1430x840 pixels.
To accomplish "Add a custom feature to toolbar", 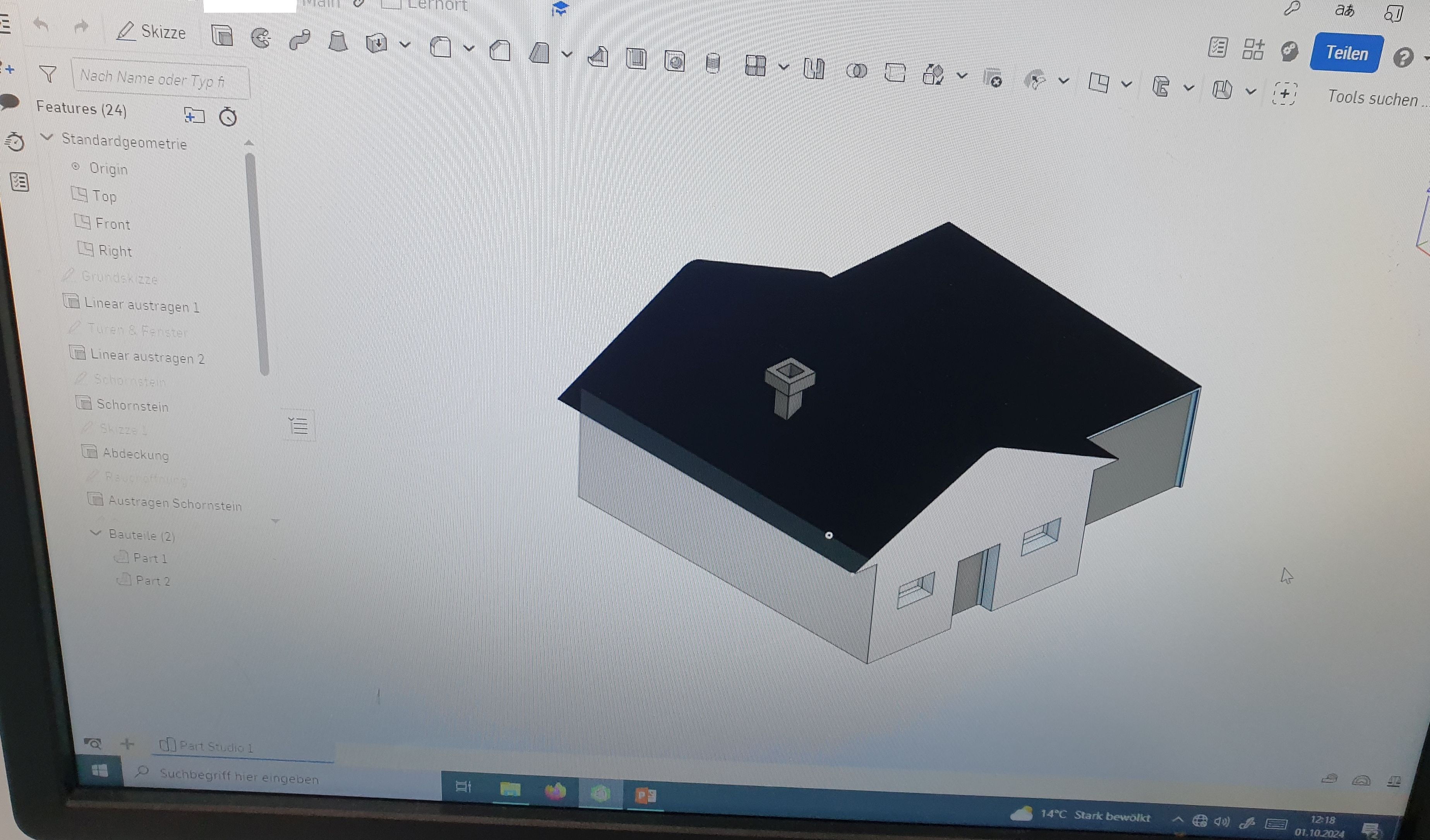I will [1284, 94].
